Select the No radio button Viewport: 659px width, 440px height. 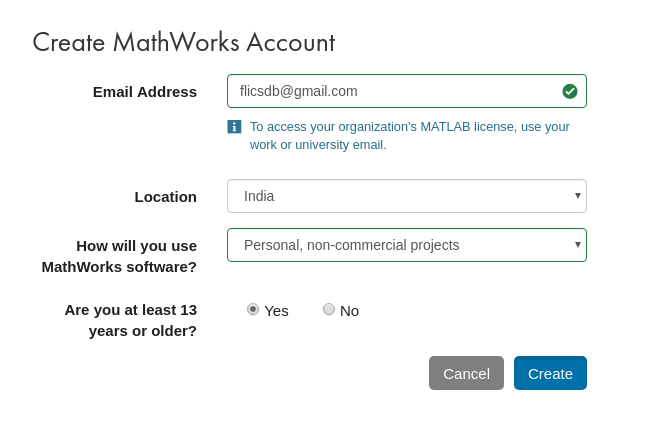(329, 309)
